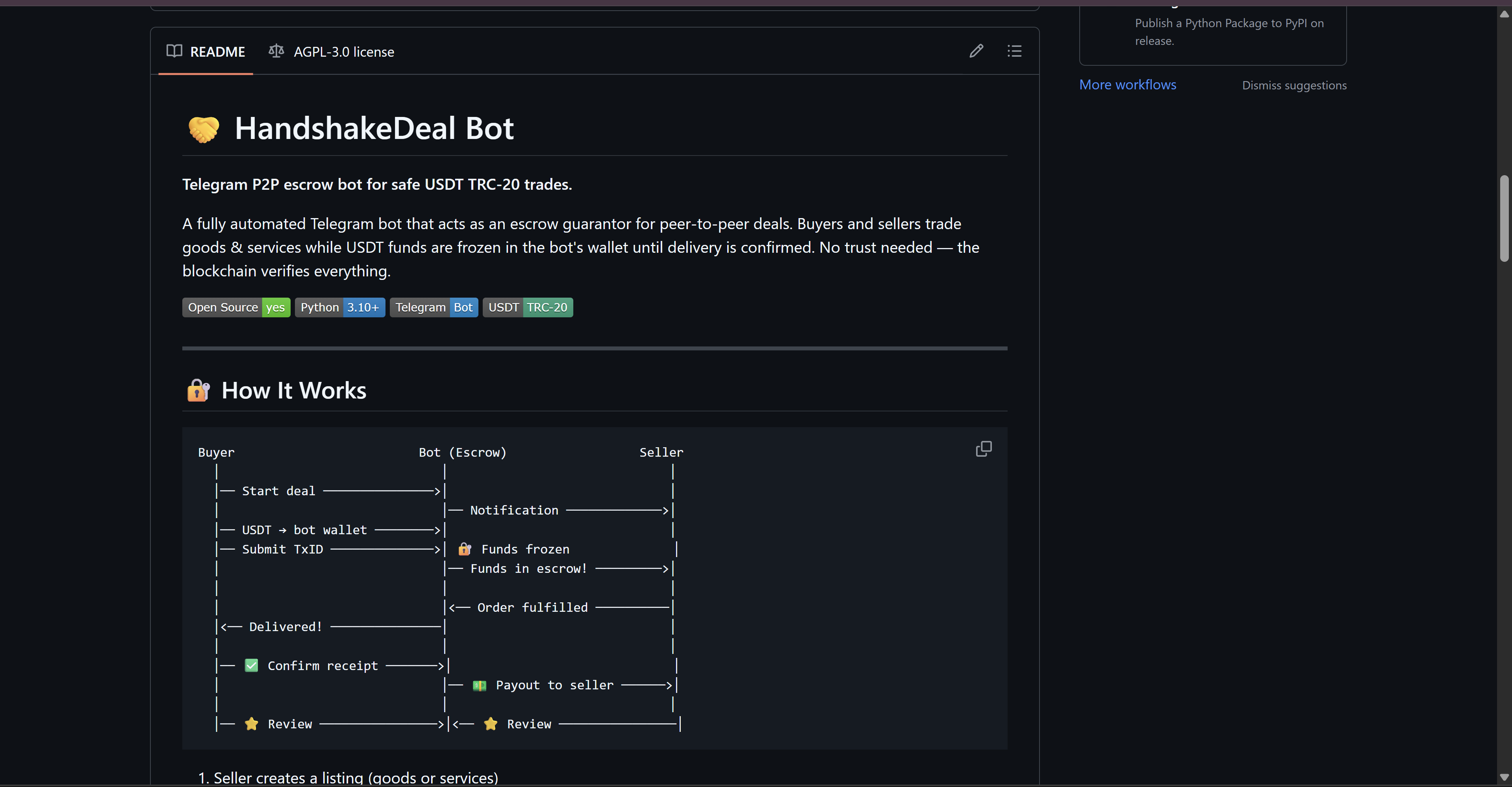Click 'Seller creates a listing' list item

356,778
